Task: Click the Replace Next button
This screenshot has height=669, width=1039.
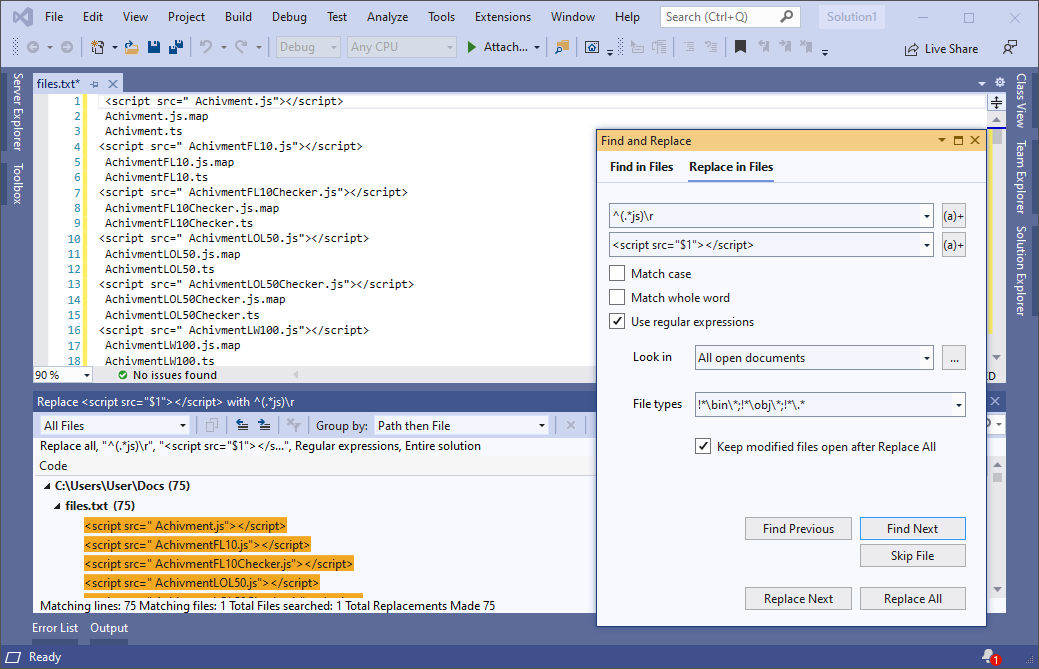Action: pos(798,599)
